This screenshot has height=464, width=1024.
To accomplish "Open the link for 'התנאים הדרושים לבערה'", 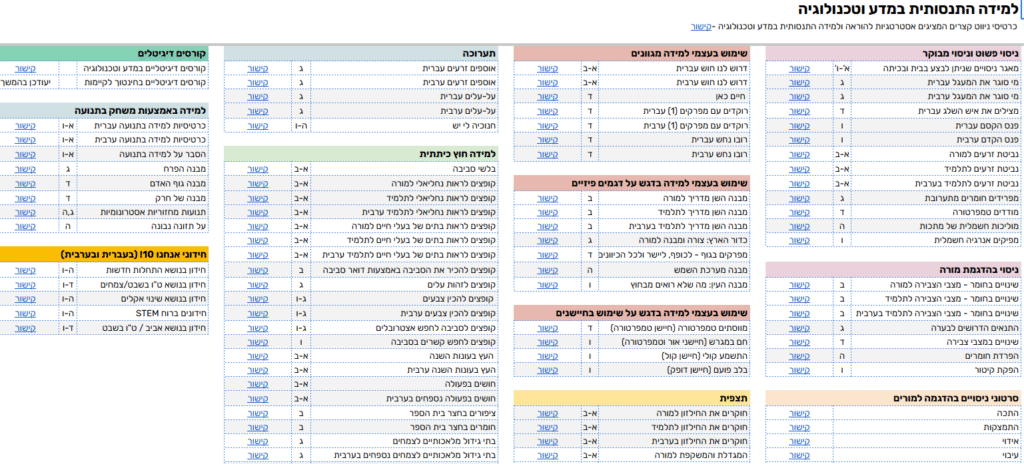I will tap(799, 327).
